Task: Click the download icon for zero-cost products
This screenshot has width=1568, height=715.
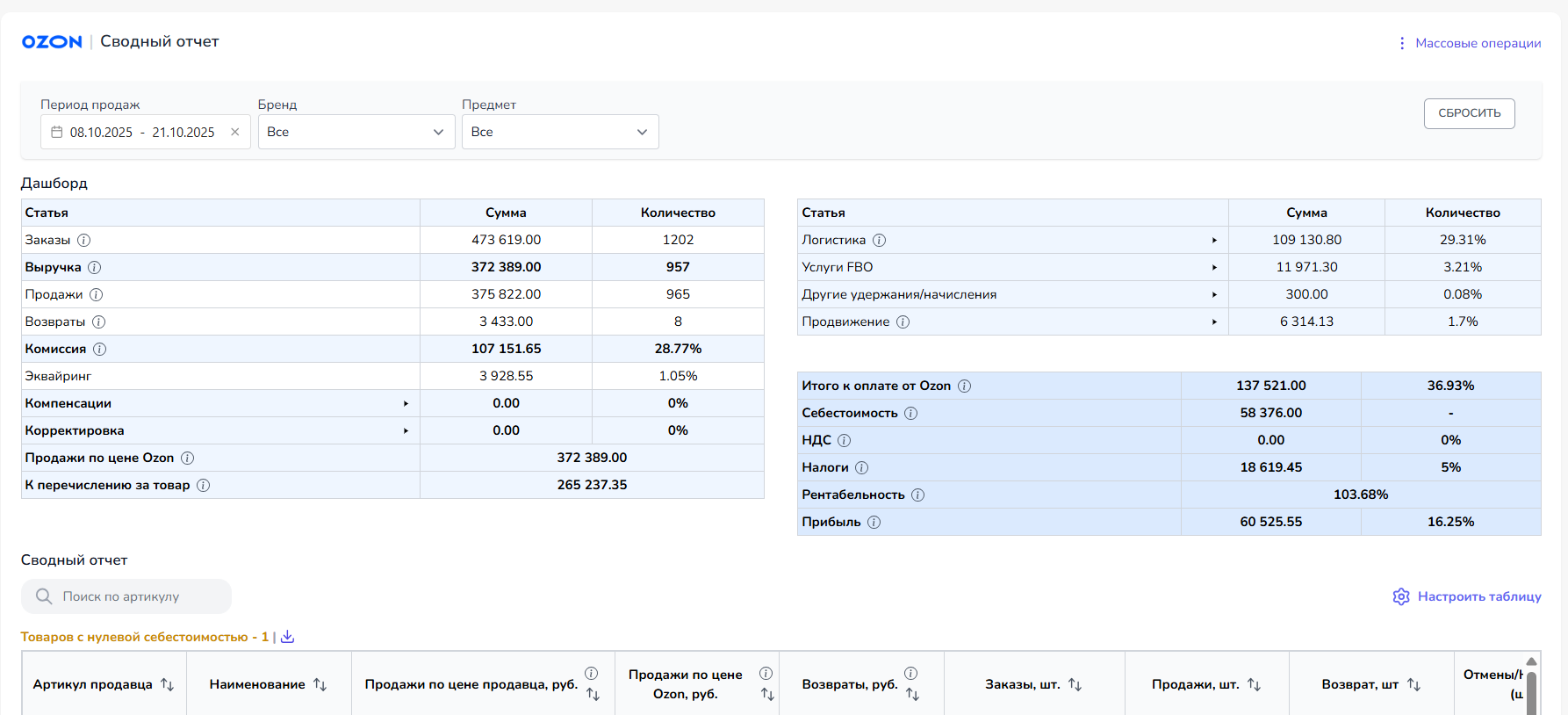Action: click(x=287, y=637)
